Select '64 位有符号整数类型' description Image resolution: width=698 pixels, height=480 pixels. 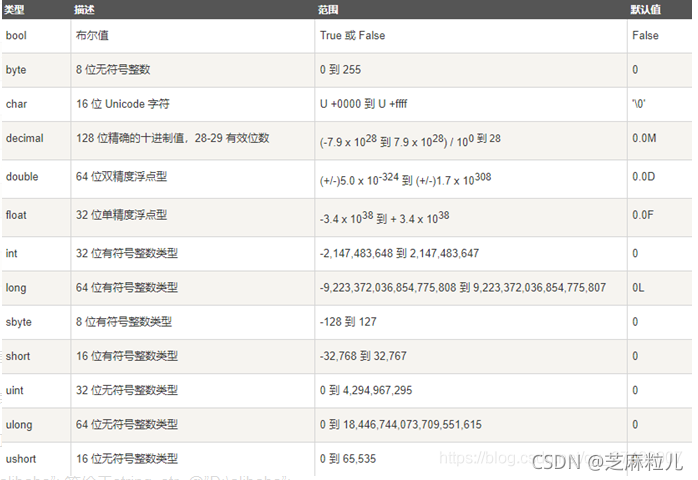point(127,288)
